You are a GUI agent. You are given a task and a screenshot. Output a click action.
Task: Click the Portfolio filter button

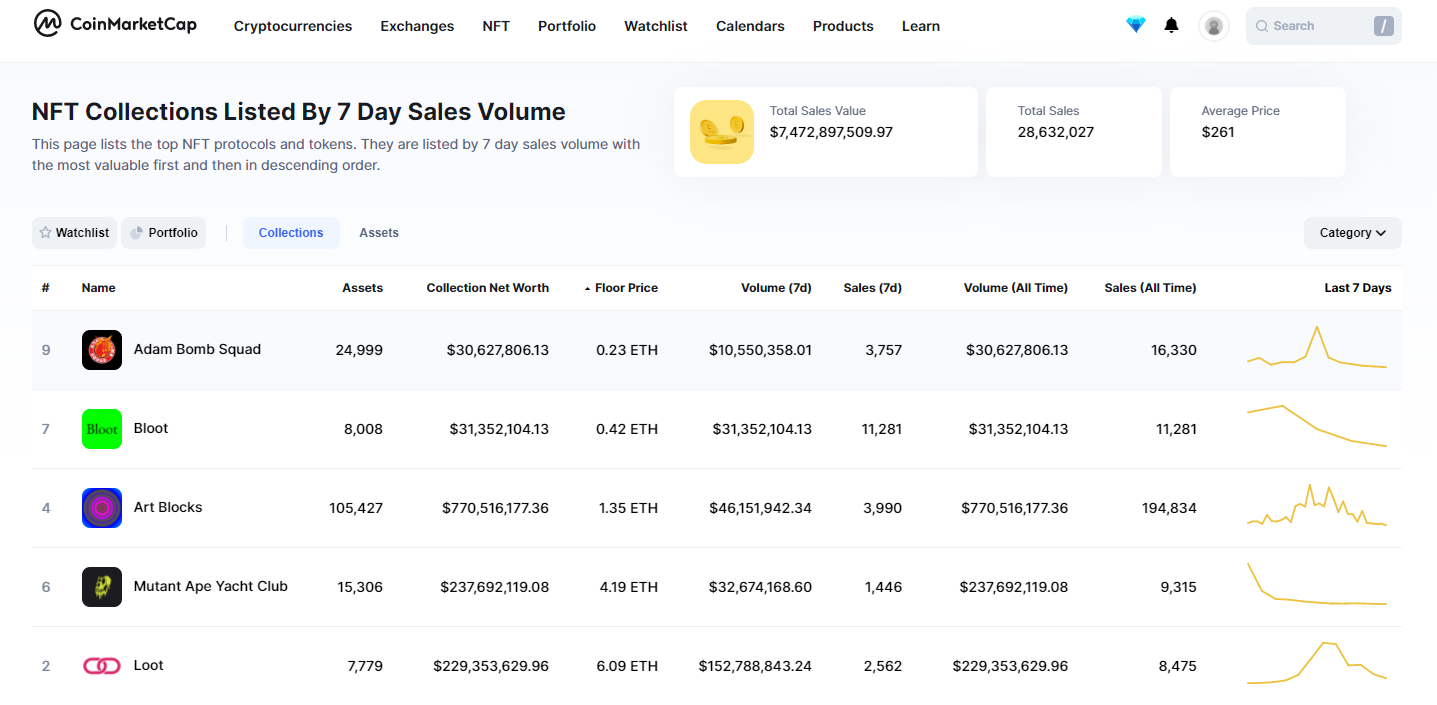[164, 233]
